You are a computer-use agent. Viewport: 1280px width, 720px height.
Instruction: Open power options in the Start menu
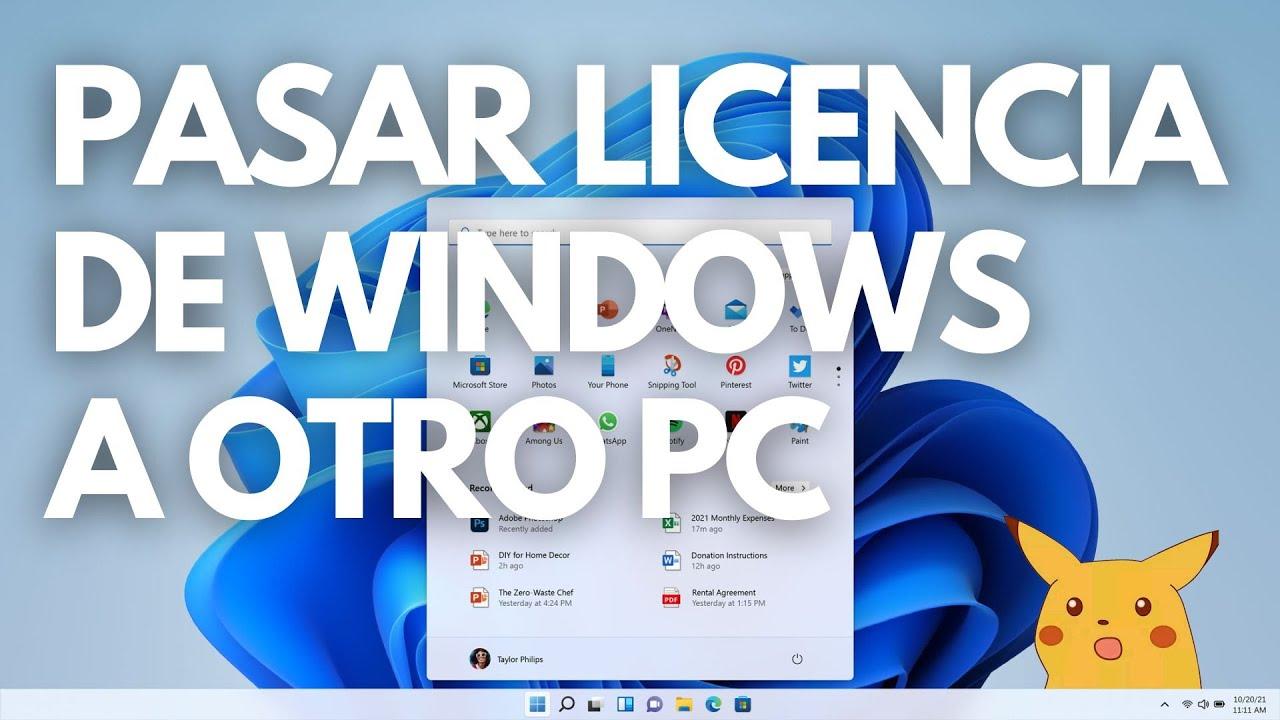(797, 659)
